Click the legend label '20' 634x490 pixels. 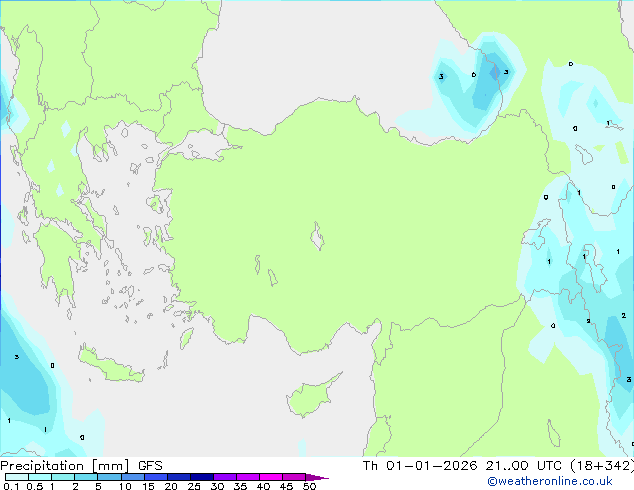[x=171, y=486]
